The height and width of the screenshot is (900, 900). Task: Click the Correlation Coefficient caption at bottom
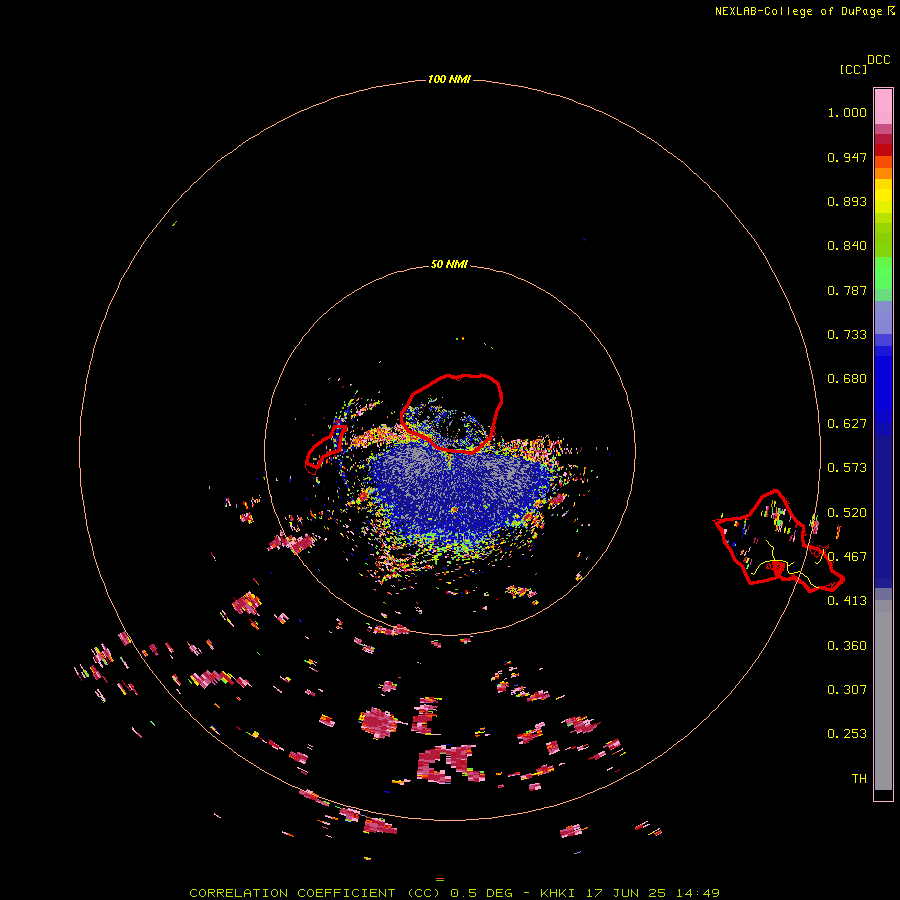click(454, 893)
